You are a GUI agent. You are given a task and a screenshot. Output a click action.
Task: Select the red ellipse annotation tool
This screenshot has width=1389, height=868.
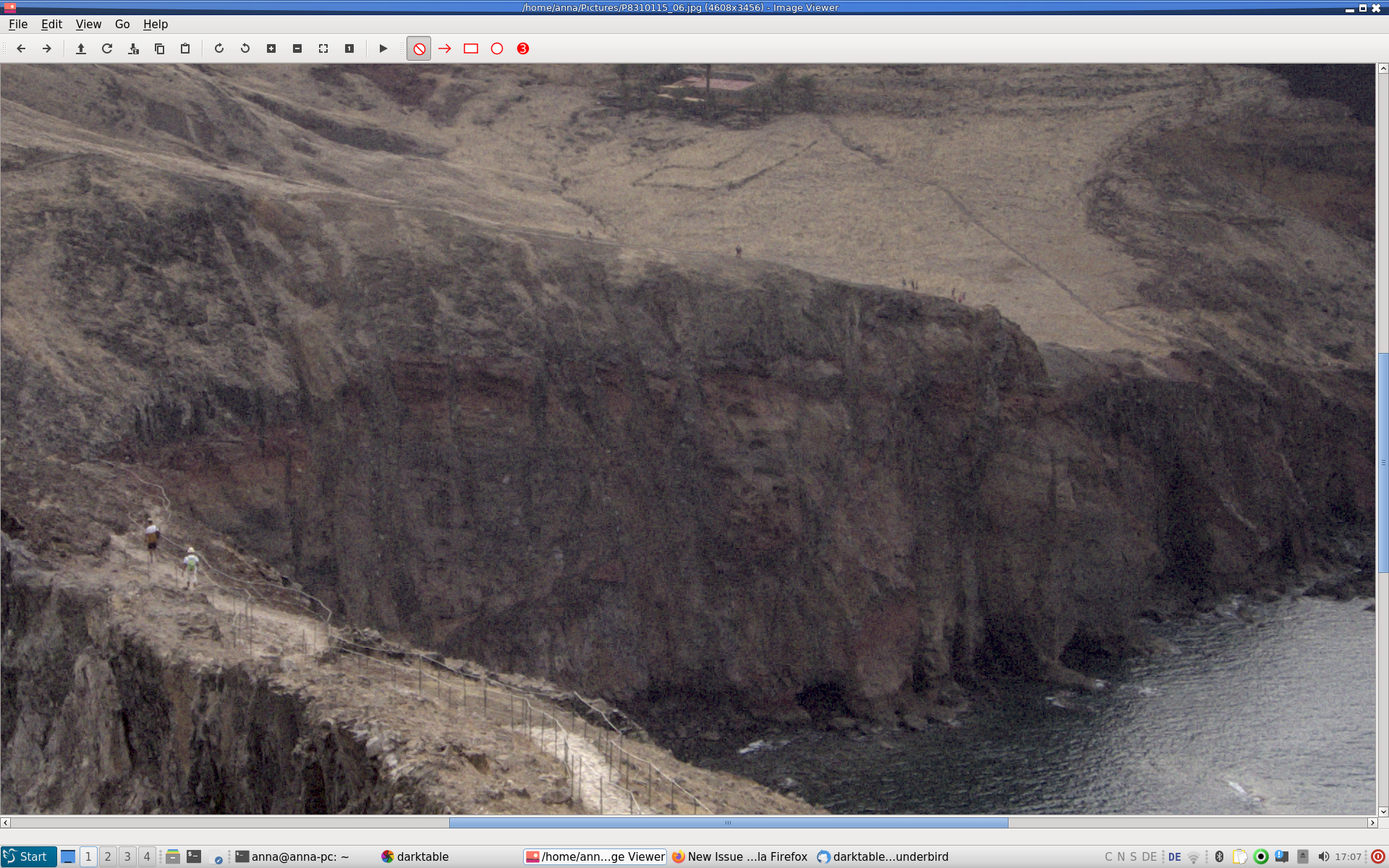tap(496, 48)
